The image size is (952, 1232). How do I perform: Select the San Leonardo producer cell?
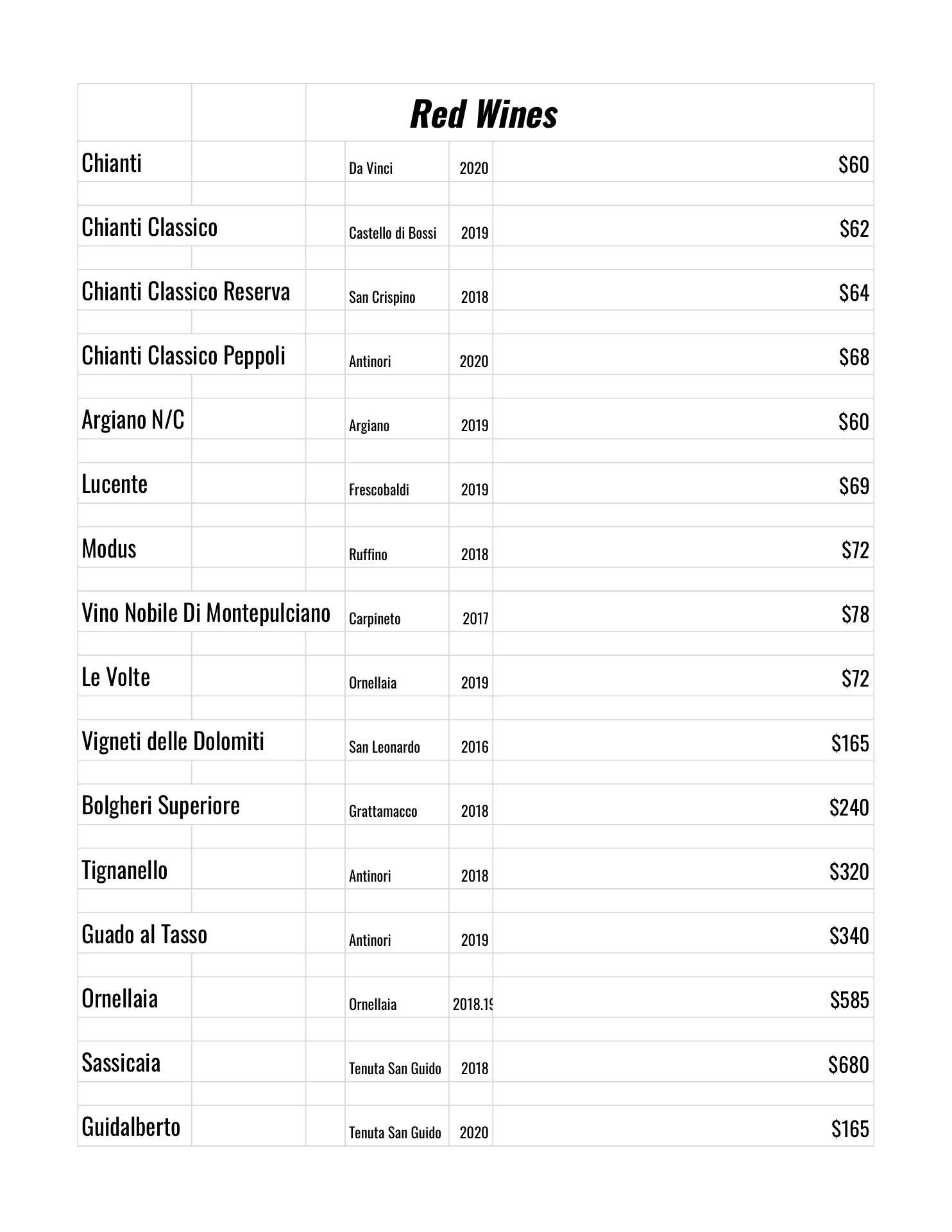pyautogui.click(x=384, y=747)
